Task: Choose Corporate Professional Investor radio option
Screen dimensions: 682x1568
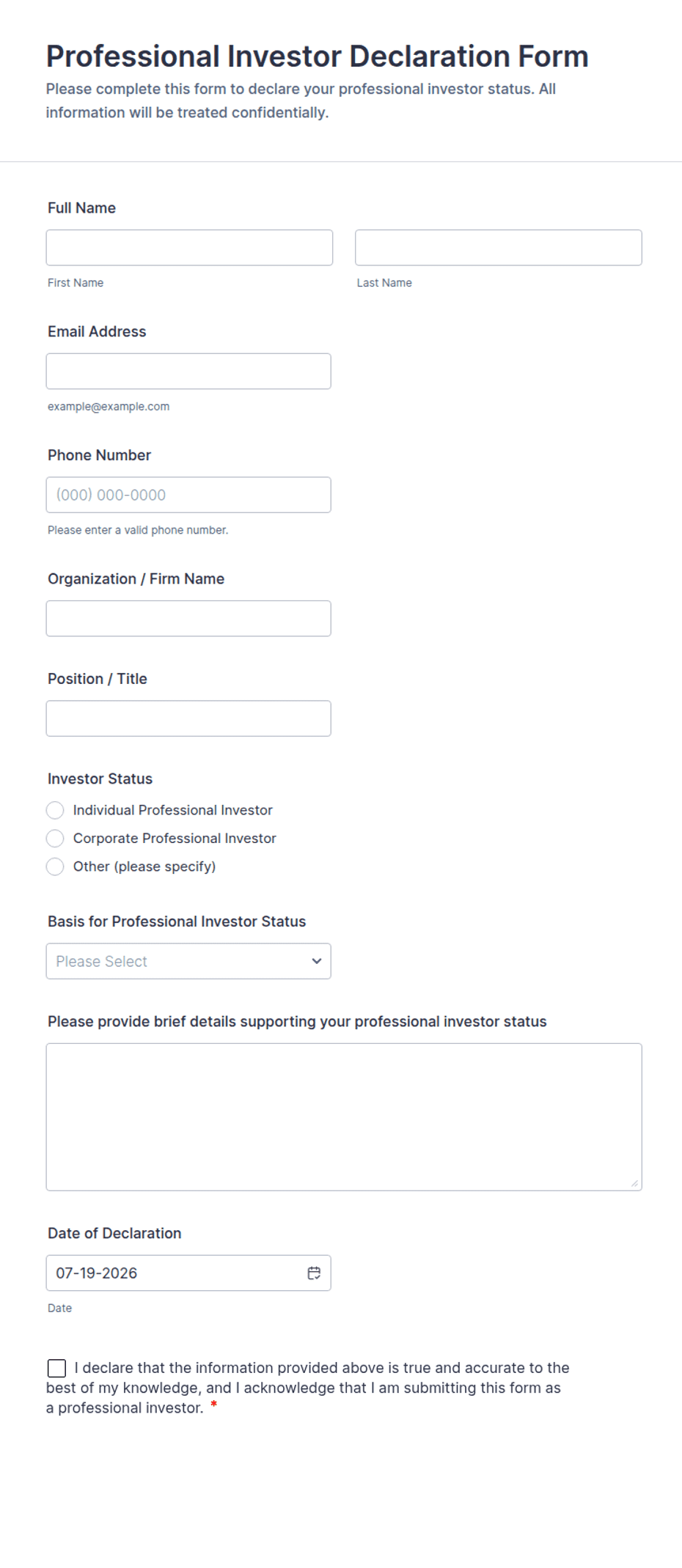Action: 55,838
